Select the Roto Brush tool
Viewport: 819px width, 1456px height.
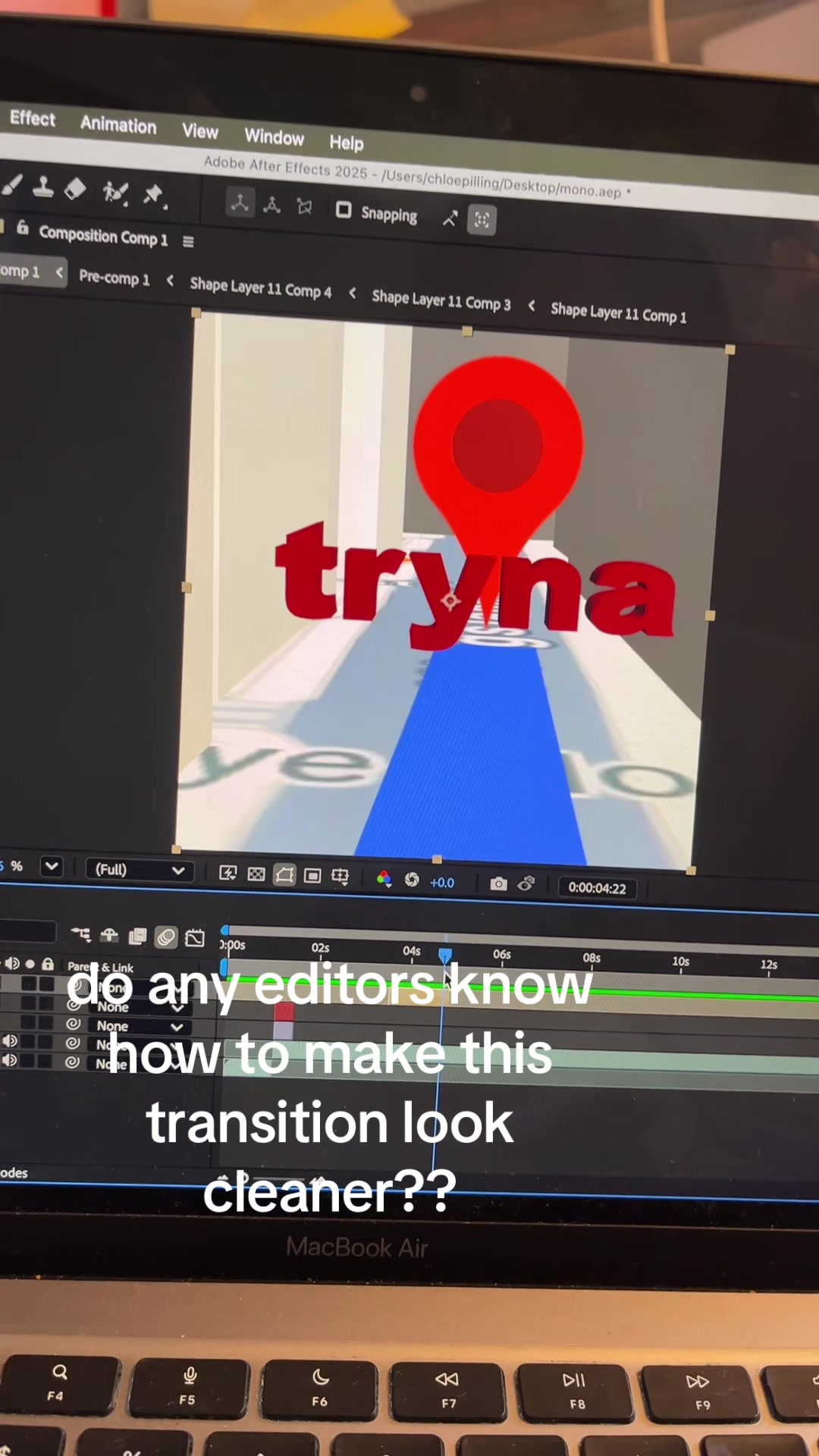click(115, 192)
